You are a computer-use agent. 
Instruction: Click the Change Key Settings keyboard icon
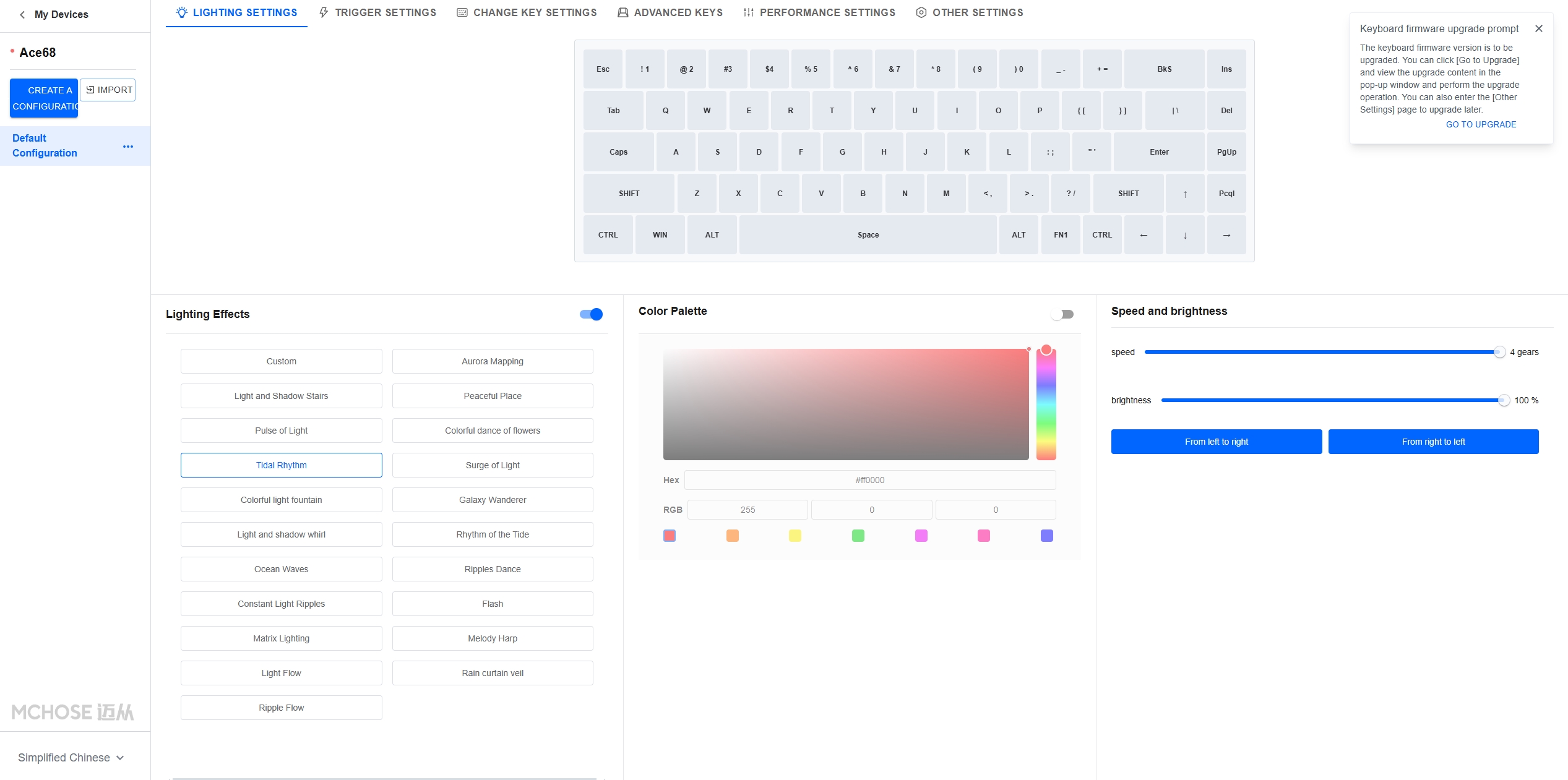click(462, 12)
